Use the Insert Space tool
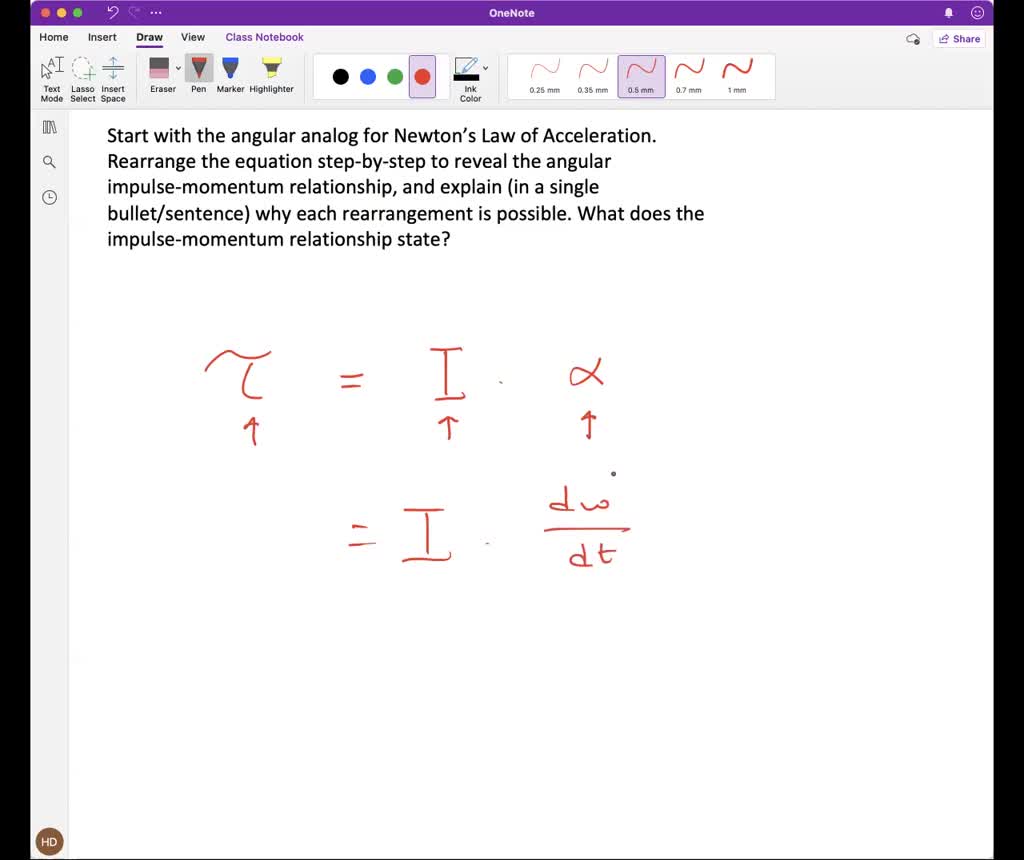1024x860 pixels. click(113, 72)
